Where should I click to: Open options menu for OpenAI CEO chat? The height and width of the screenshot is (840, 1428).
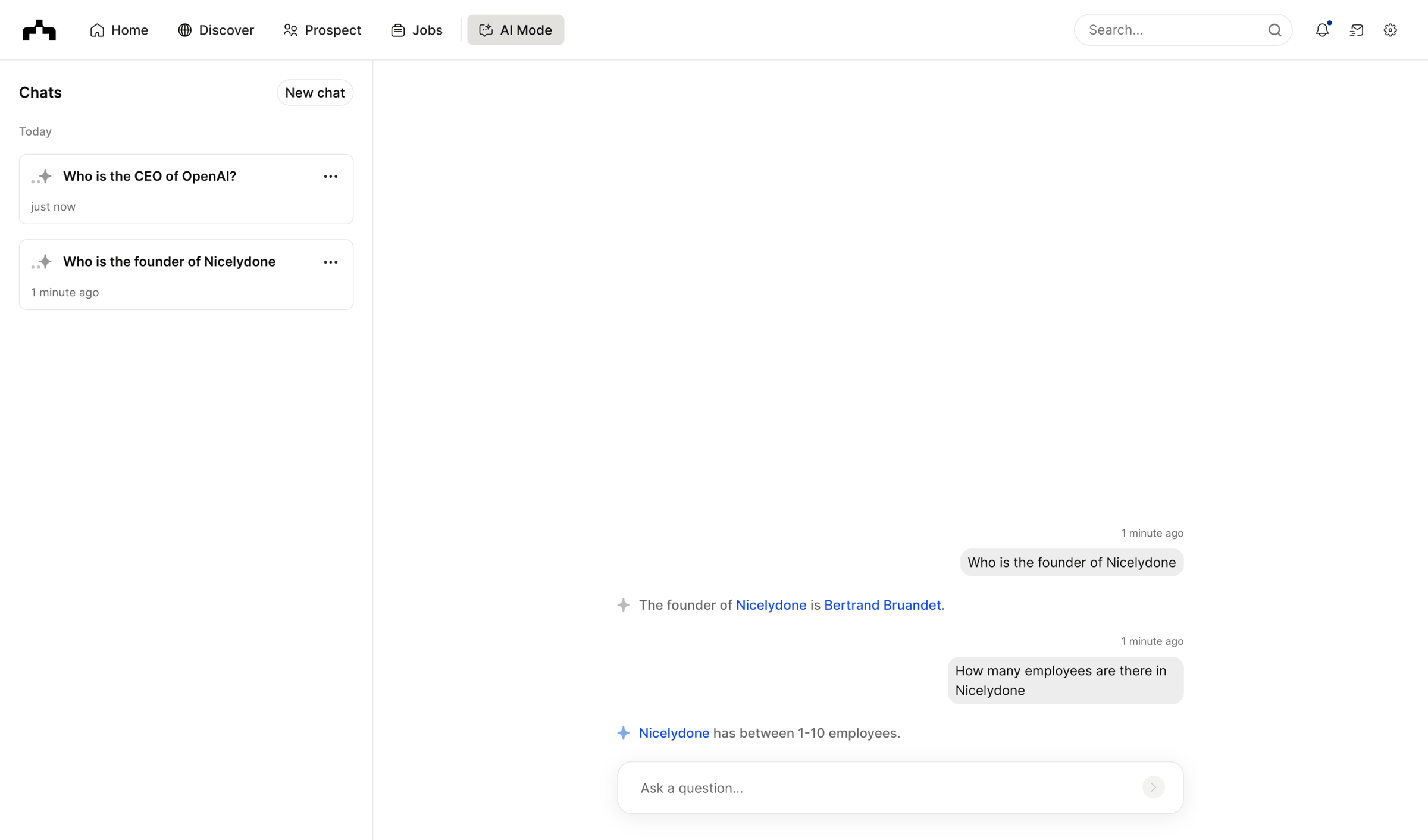click(331, 177)
